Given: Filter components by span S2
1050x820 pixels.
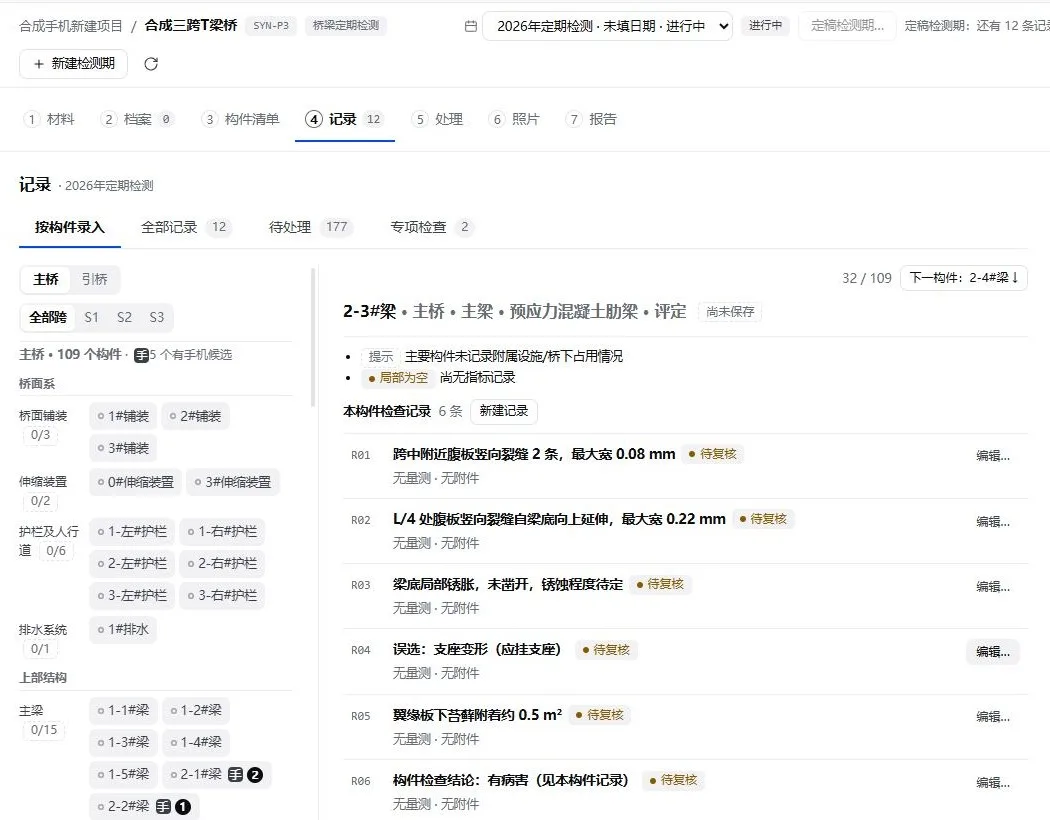Looking at the screenshot, I should (x=125, y=317).
